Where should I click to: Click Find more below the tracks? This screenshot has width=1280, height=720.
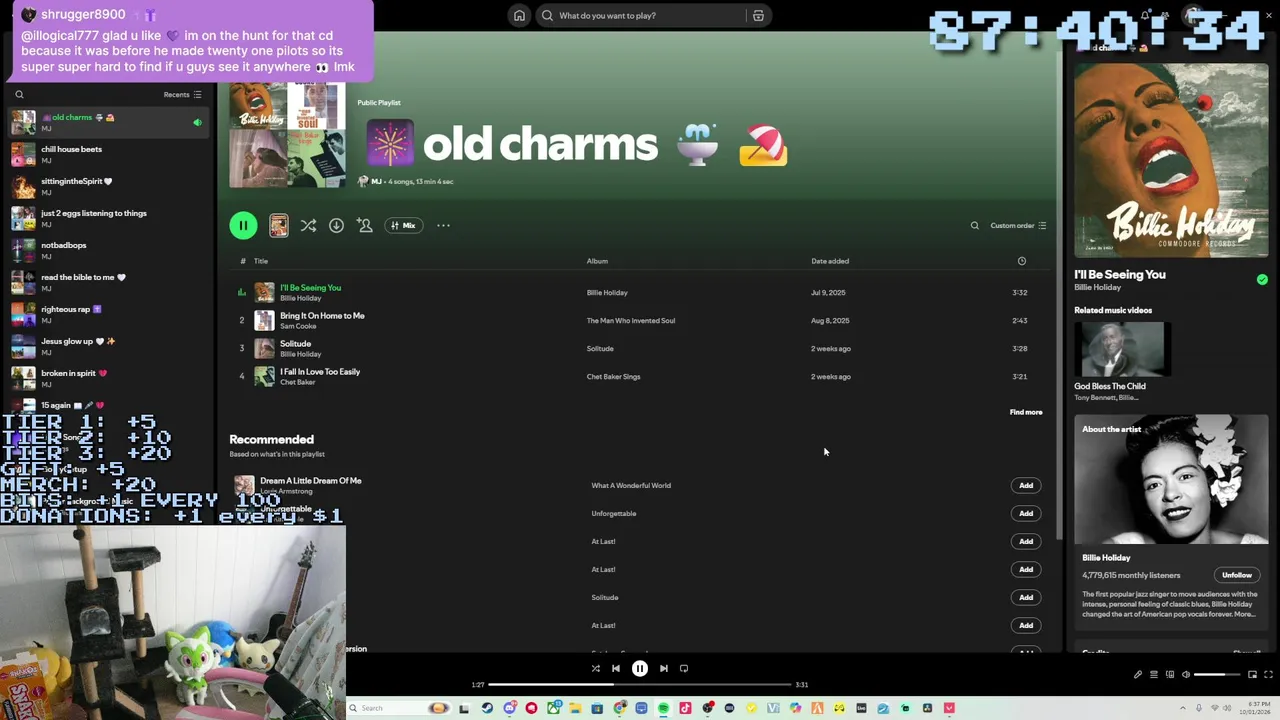pyautogui.click(x=1025, y=412)
